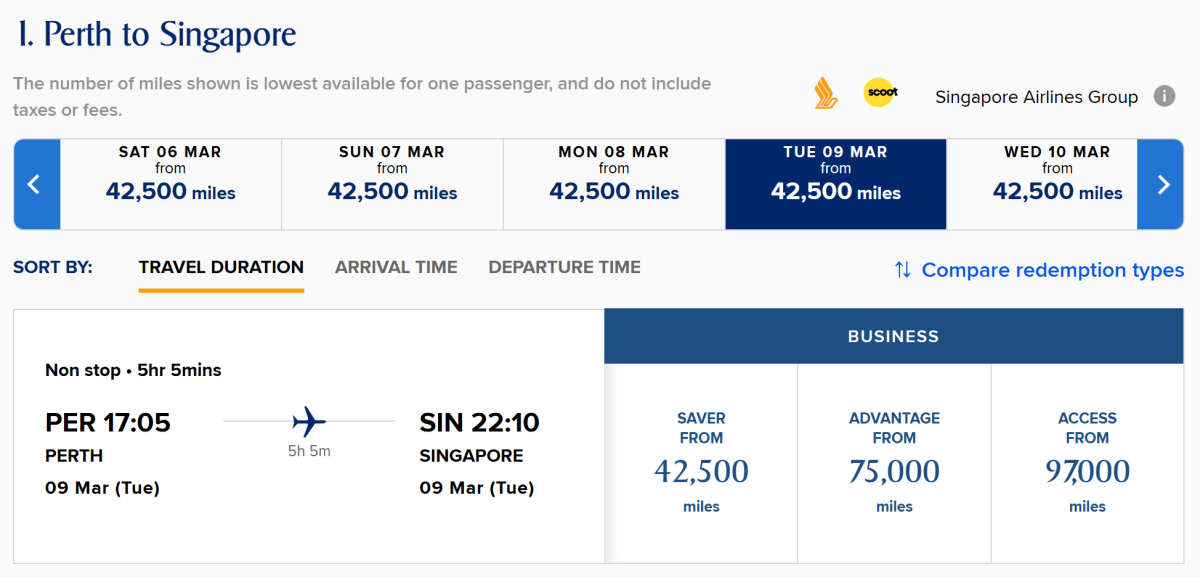Select the Saver 42,500 miles fare

tap(701, 462)
